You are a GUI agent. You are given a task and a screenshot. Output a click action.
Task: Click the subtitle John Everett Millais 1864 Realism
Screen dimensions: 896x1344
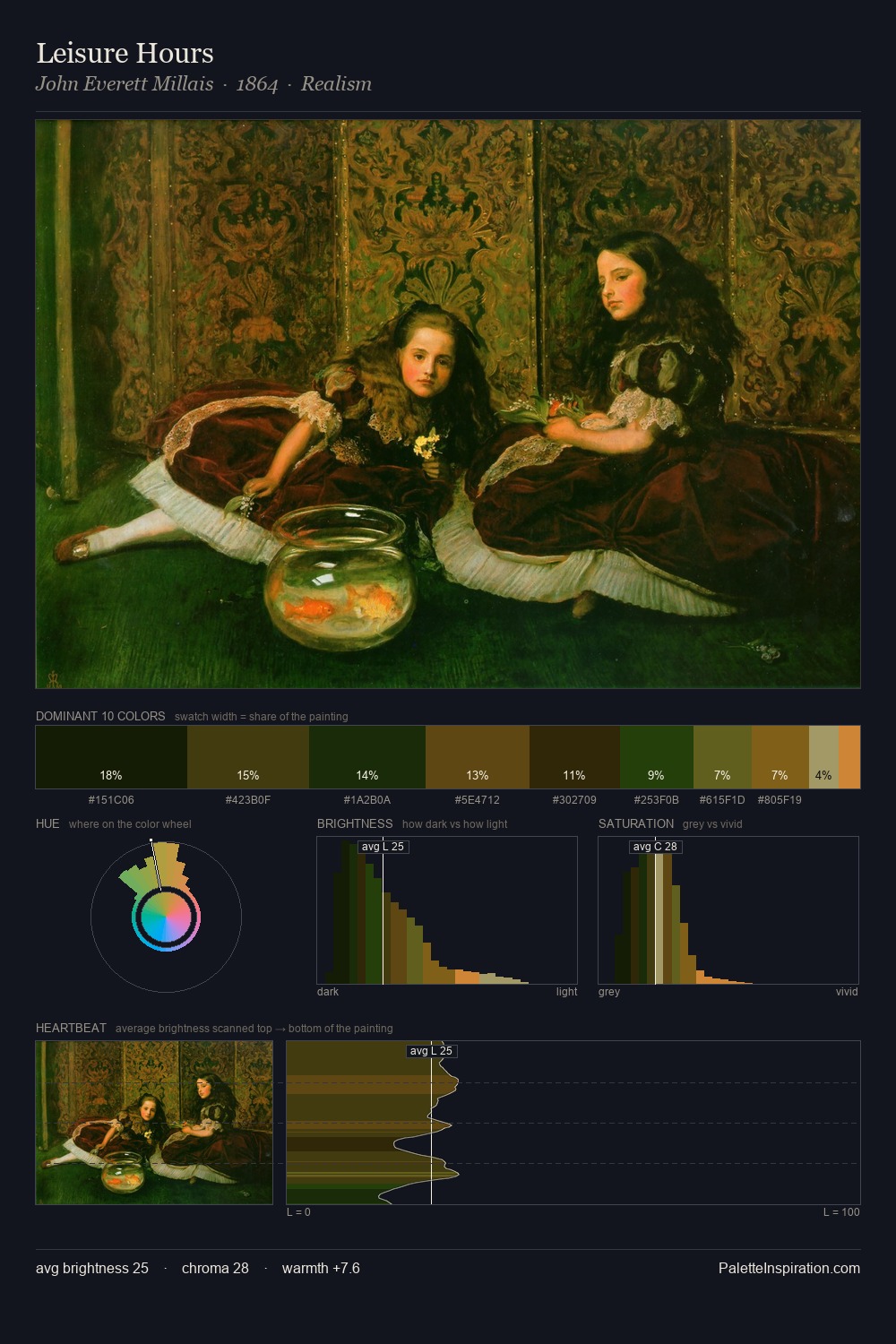pos(203,84)
